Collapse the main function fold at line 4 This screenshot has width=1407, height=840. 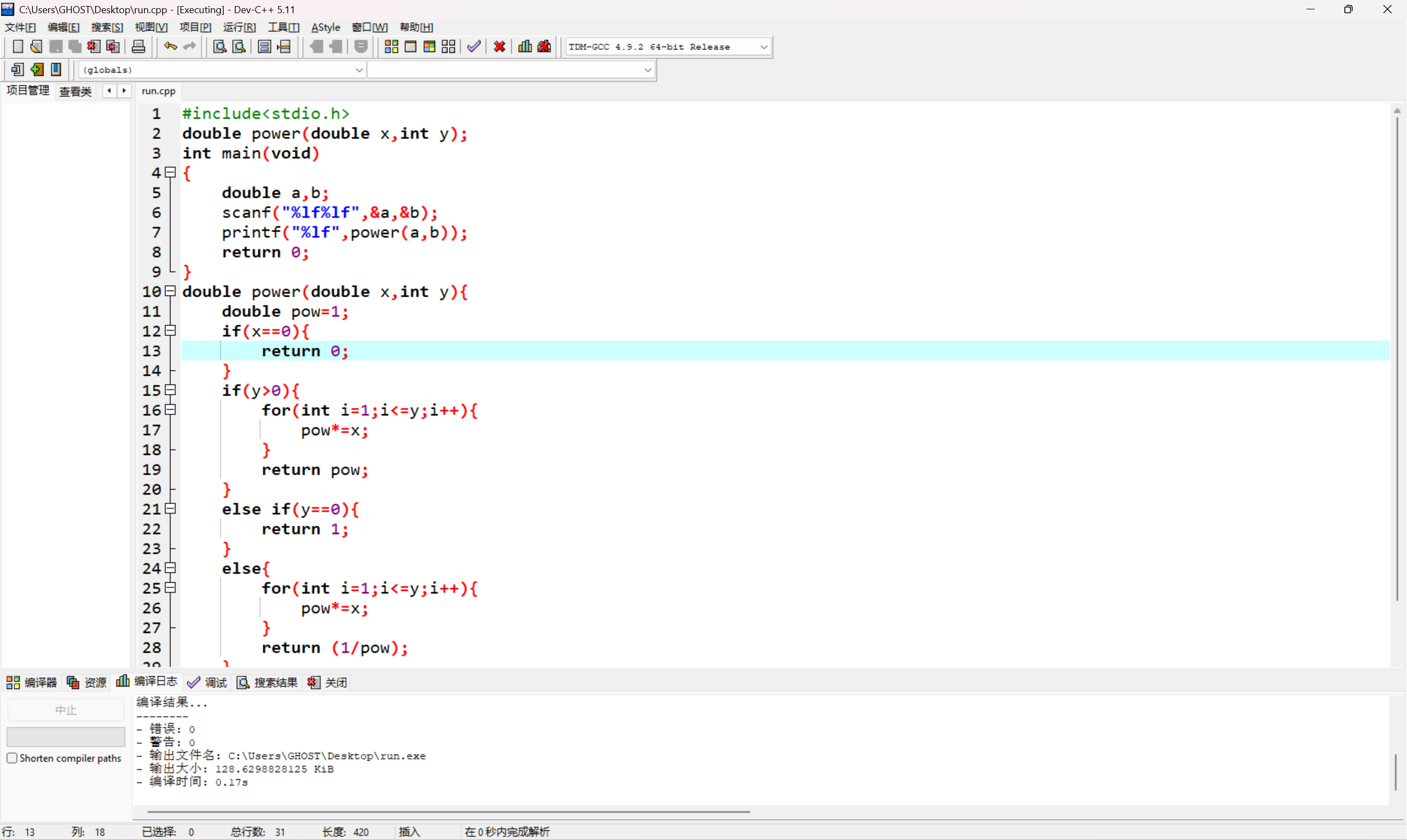(170, 172)
